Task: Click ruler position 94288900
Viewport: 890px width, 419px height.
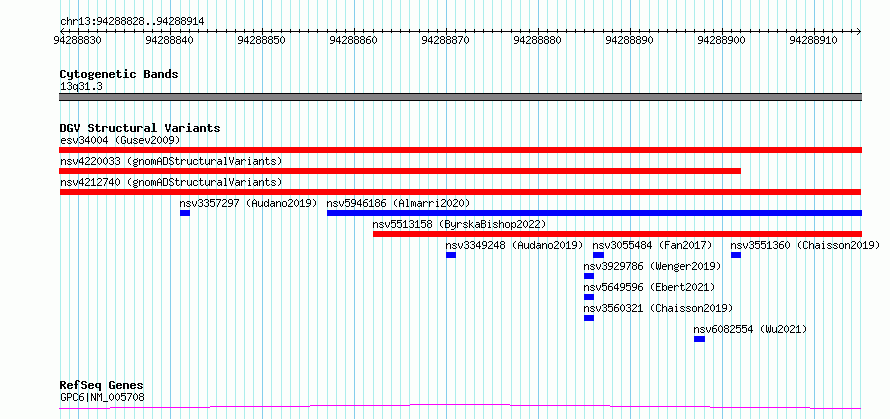Action: pos(721,40)
